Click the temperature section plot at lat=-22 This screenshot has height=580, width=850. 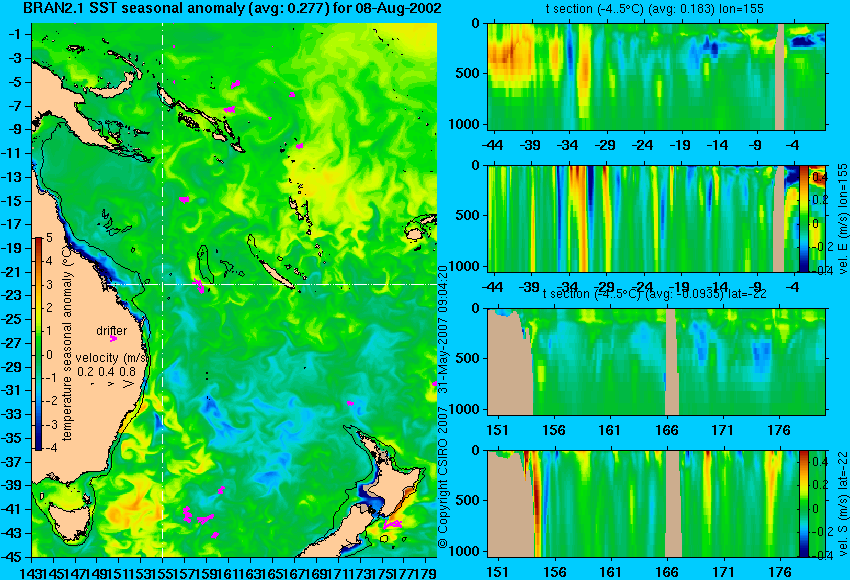(x=657, y=362)
